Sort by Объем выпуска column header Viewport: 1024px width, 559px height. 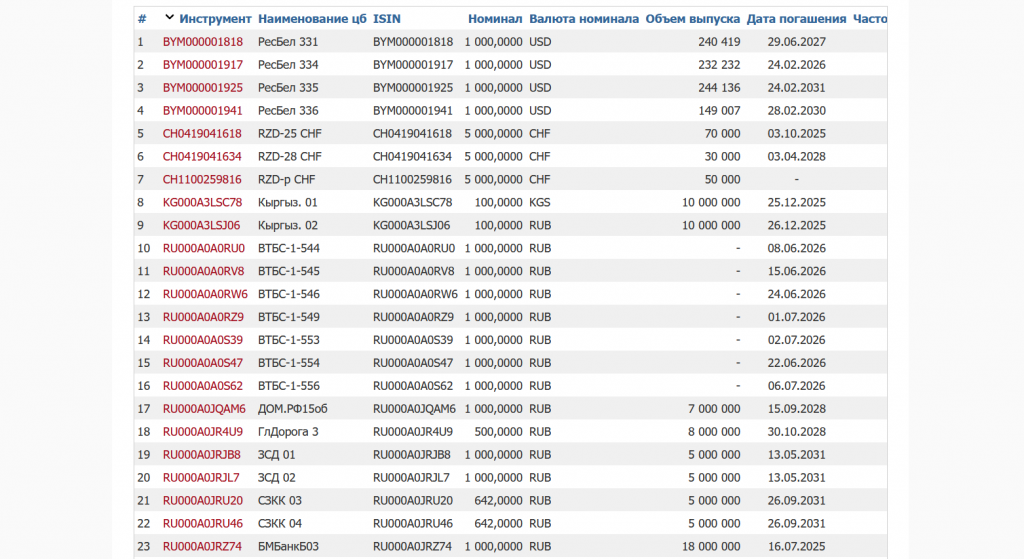(x=693, y=19)
